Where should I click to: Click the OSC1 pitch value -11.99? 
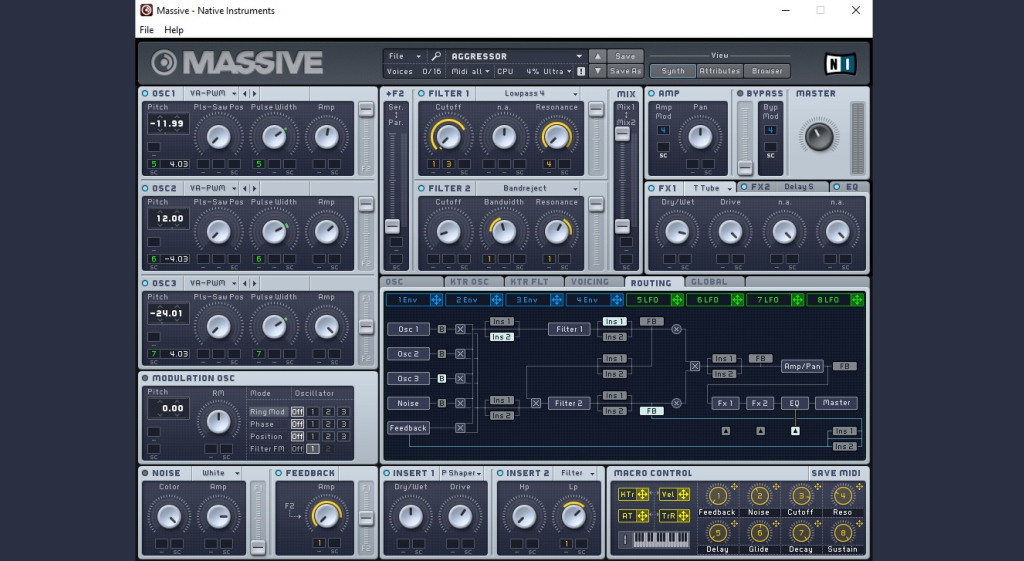click(168, 123)
